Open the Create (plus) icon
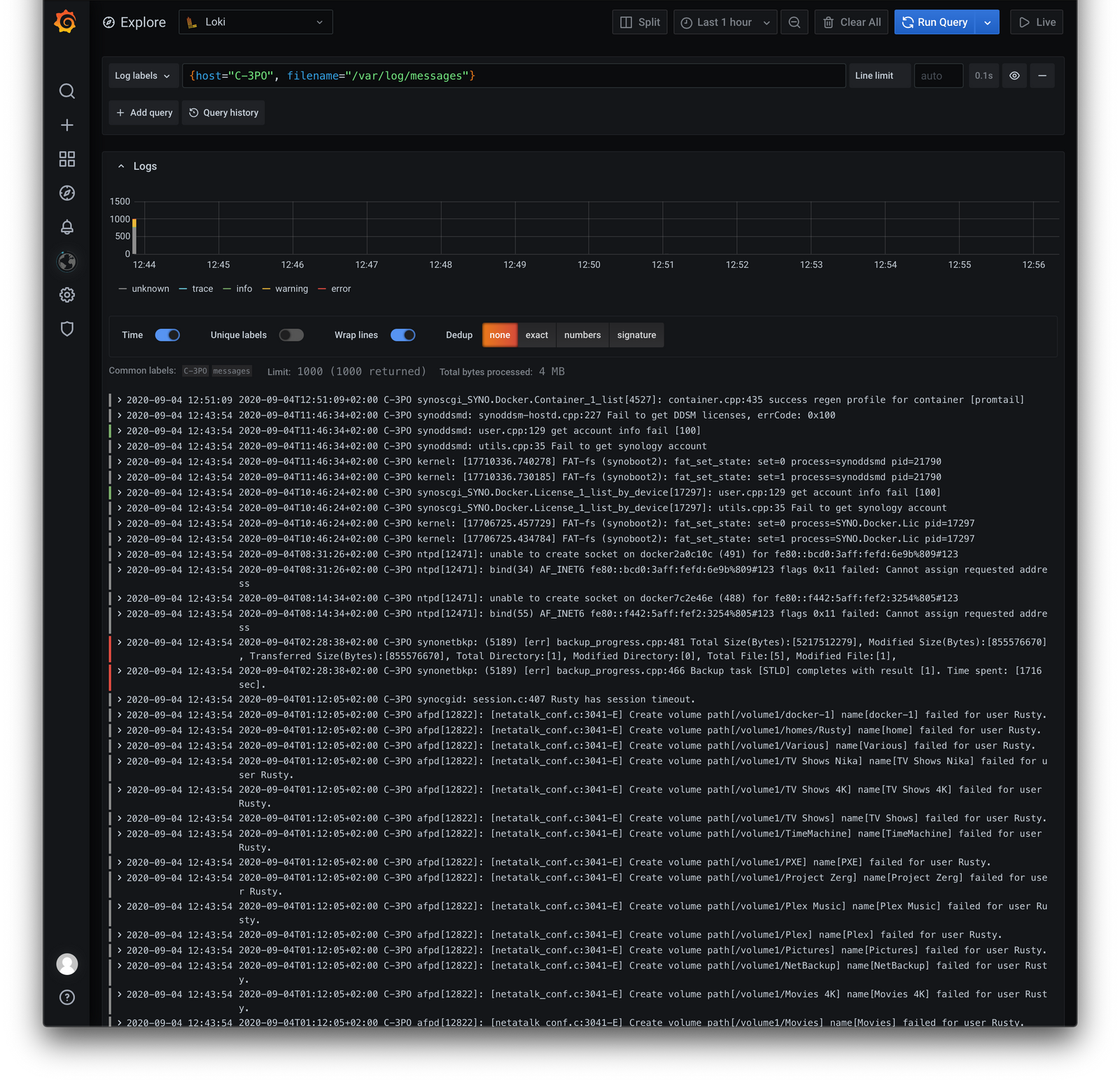Viewport: 1120px width, 1084px height. (x=66, y=125)
